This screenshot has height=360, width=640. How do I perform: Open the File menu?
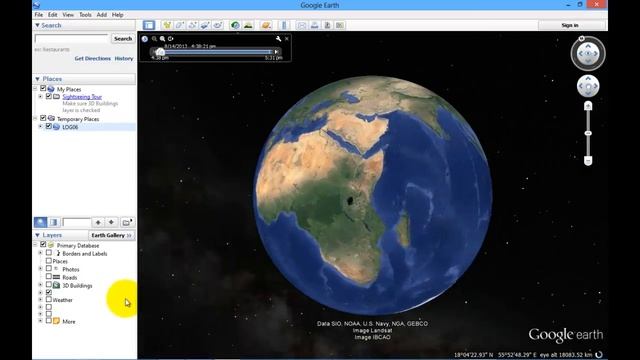(x=39, y=15)
